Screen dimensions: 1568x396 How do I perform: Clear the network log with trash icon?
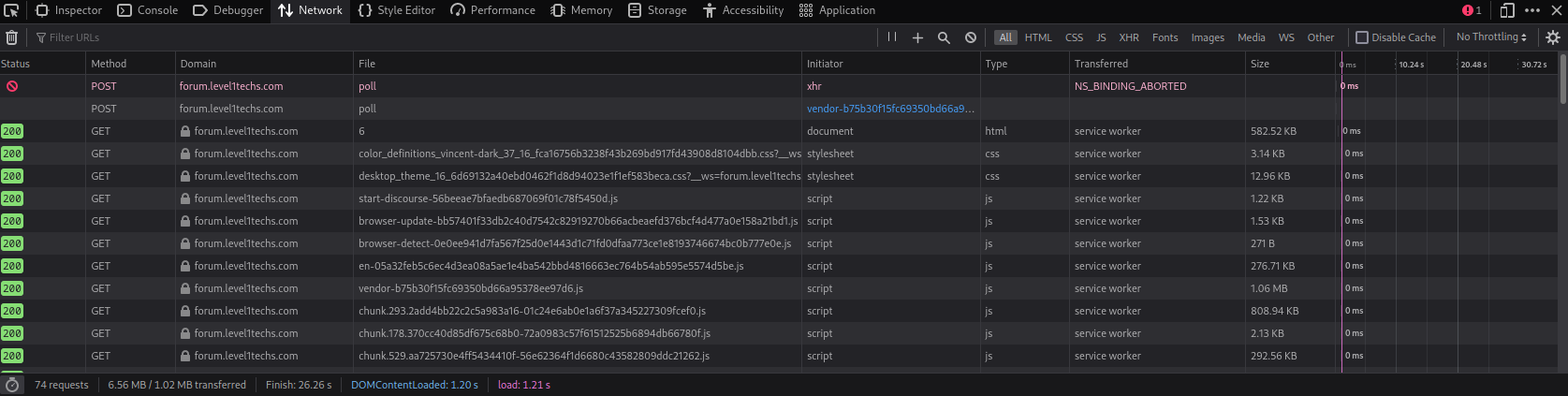12,37
